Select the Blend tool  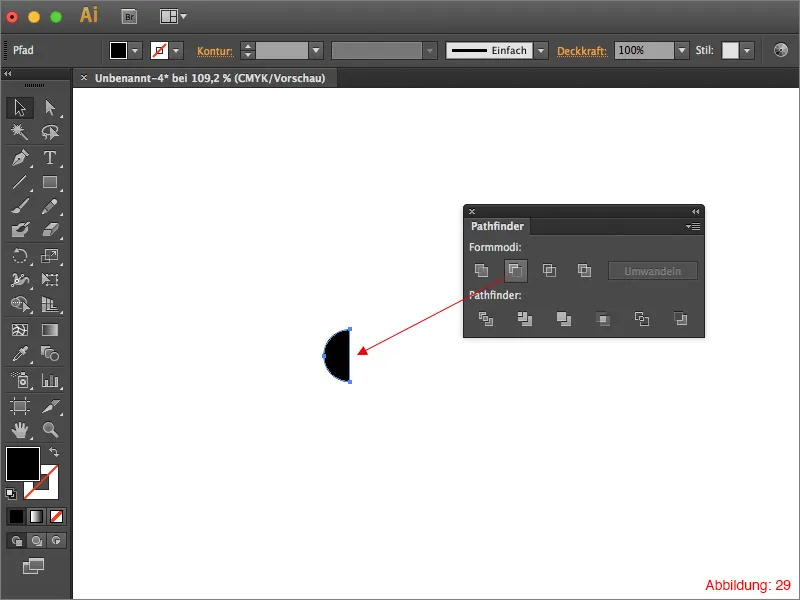coord(49,354)
